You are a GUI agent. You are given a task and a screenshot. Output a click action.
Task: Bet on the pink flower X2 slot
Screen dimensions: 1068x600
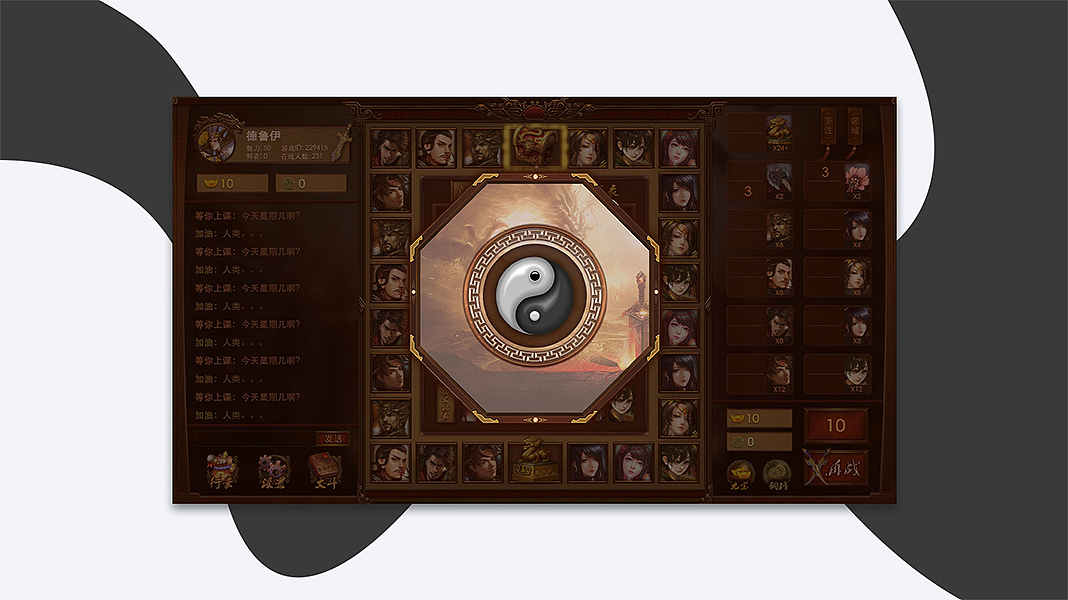[x=837, y=181]
